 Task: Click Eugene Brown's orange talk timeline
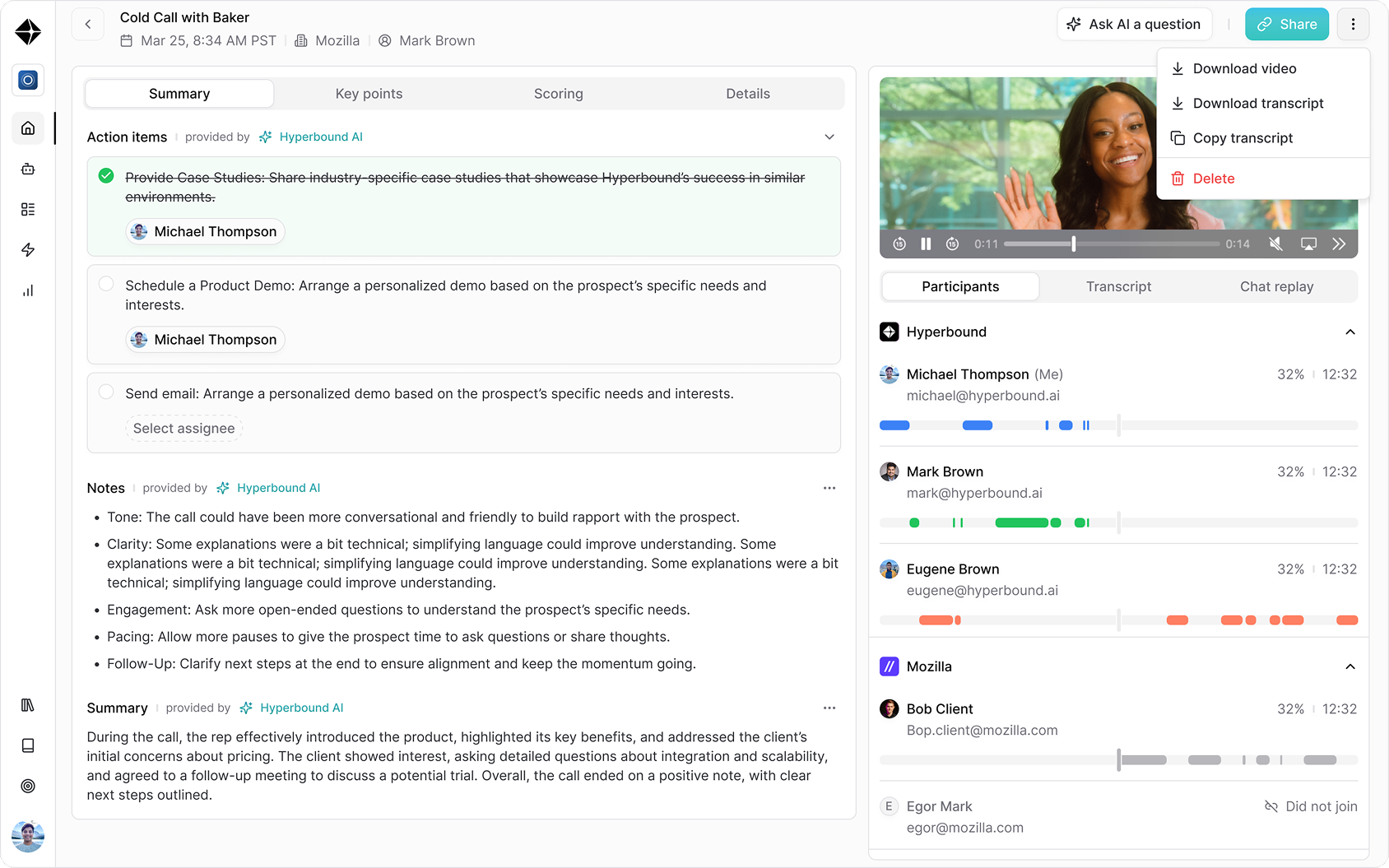pos(1118,620)
